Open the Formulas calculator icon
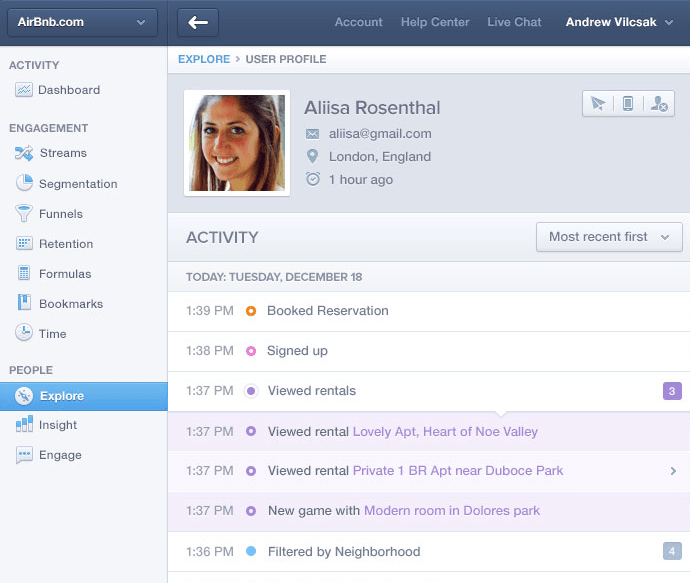Image resolution: width=690 pixels, height=583 pixels. point(24,274)
